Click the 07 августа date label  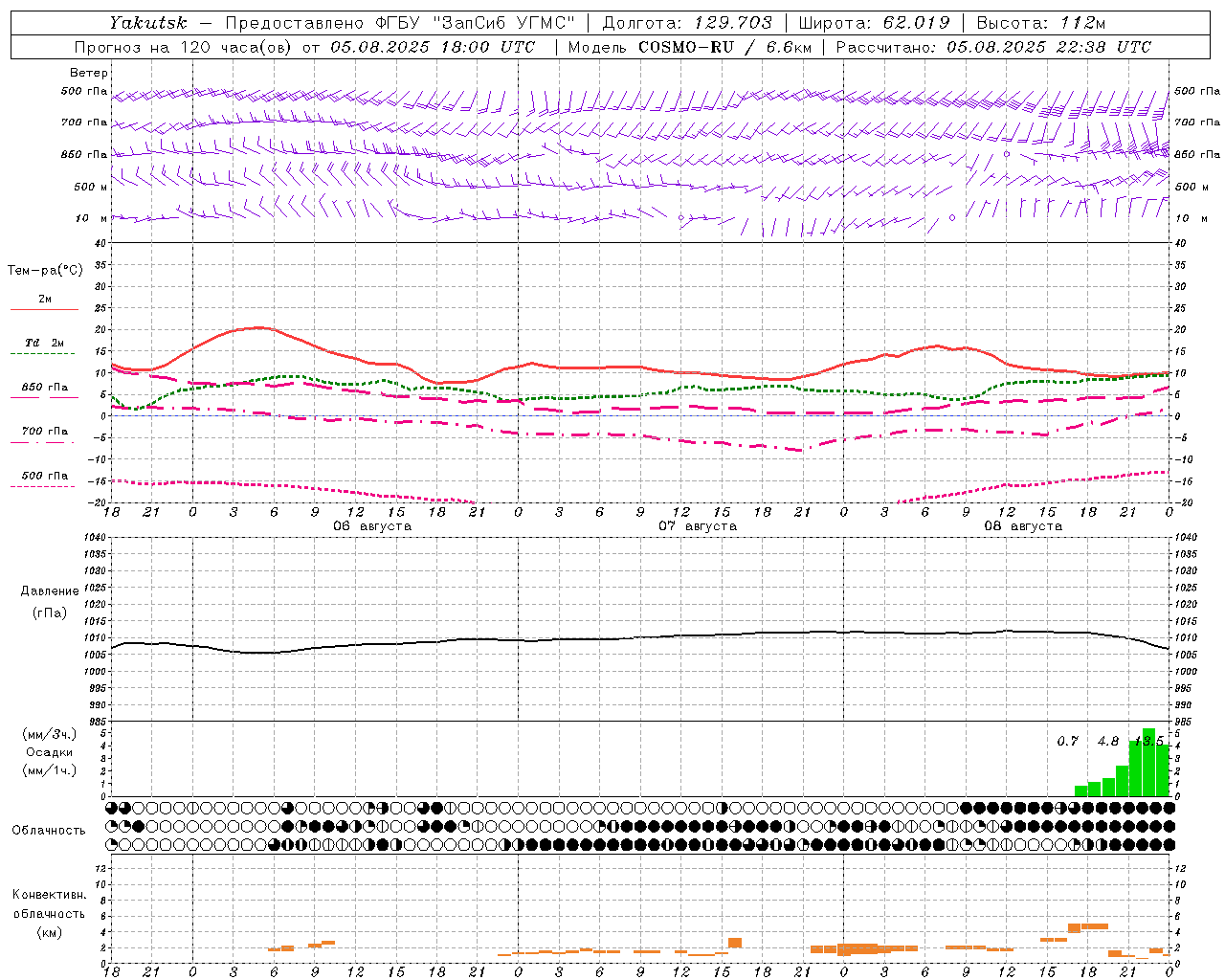click(698, 526)
